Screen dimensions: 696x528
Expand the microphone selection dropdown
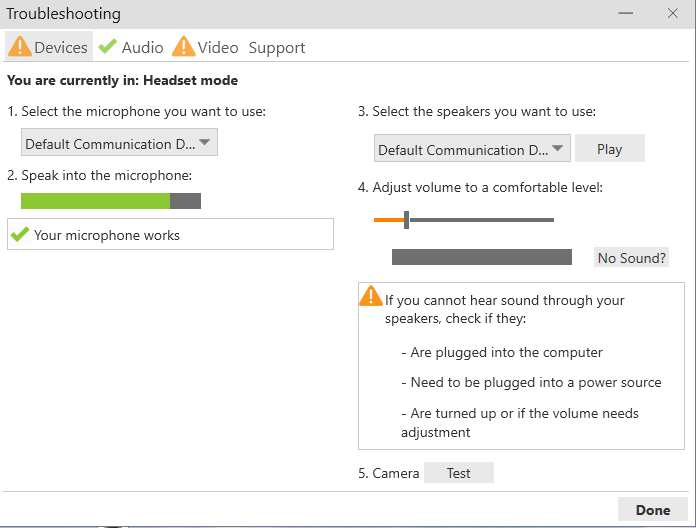tap(119, 143)
